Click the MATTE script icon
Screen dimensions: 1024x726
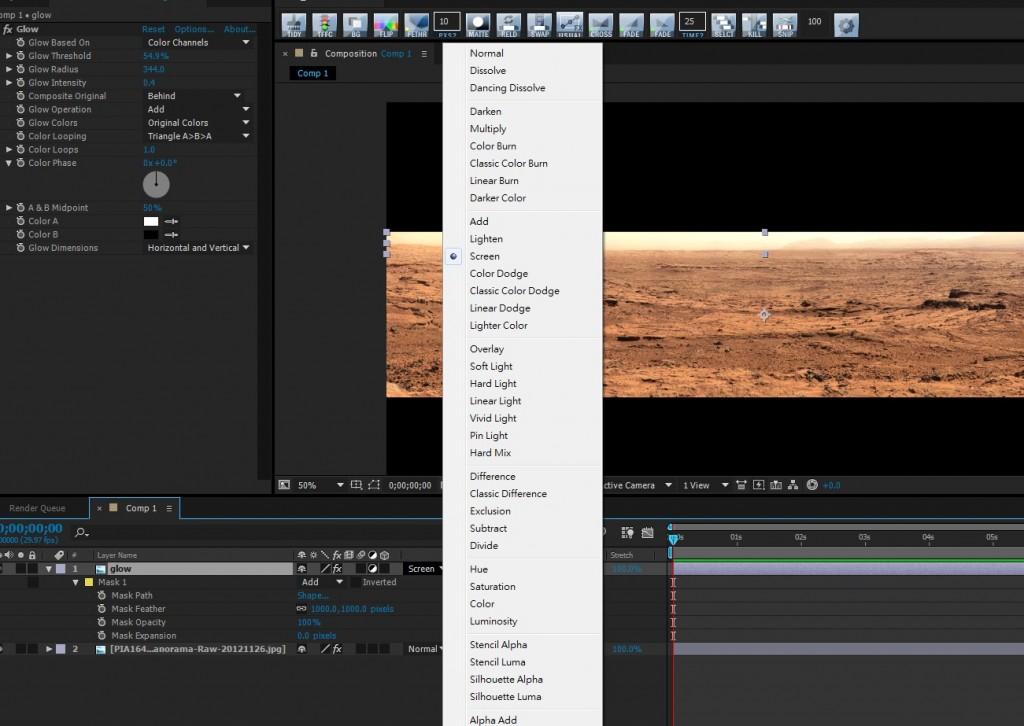coord(478,24)
